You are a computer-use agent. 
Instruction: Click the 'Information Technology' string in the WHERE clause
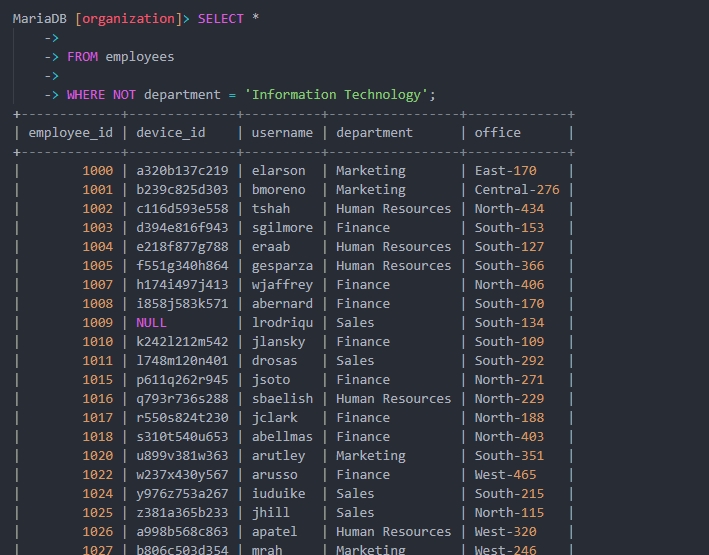pyautogui.click(x=337, y=95)
